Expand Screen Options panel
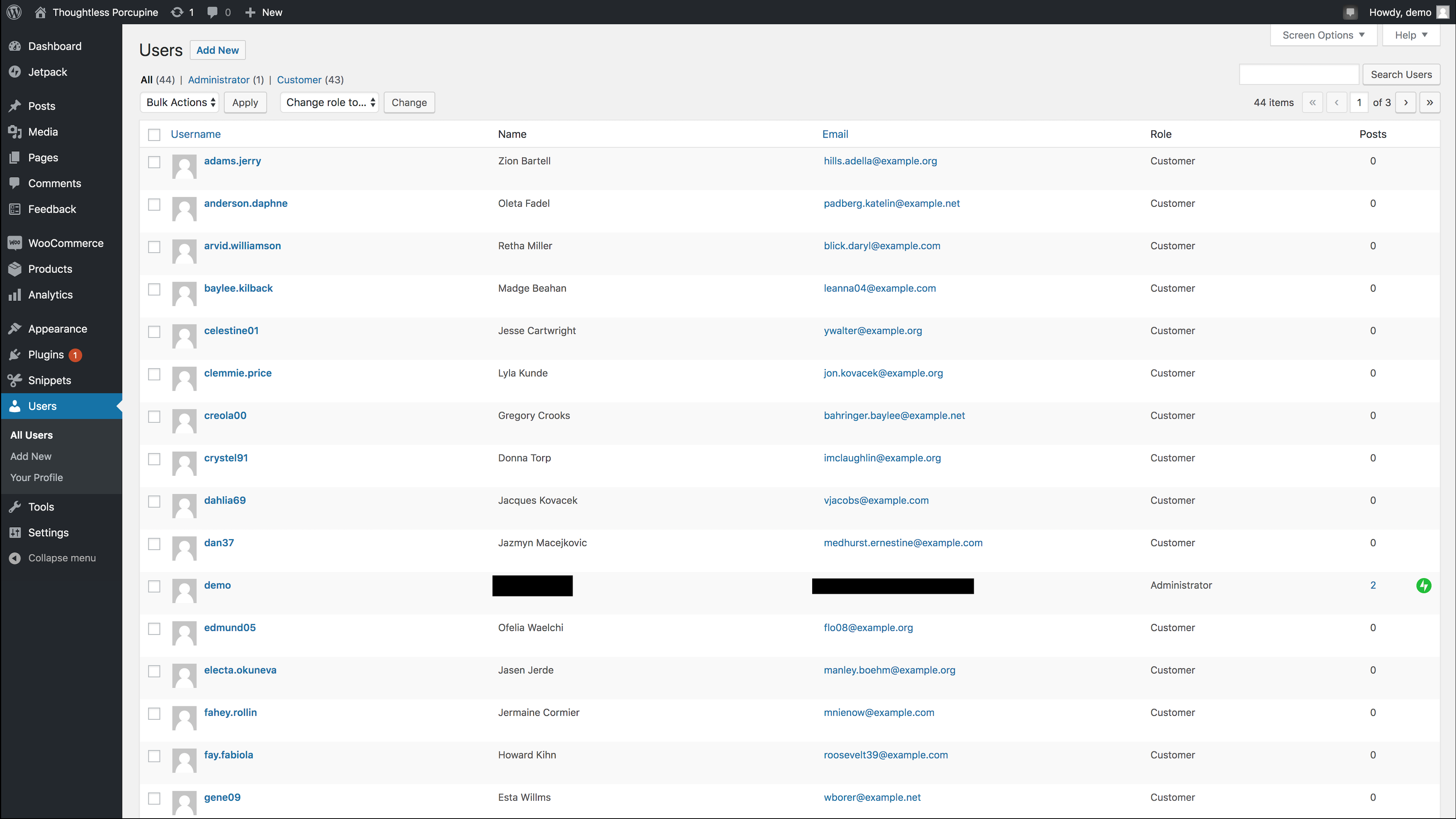Screen dimensions: 1456x819 point(1324,35)
